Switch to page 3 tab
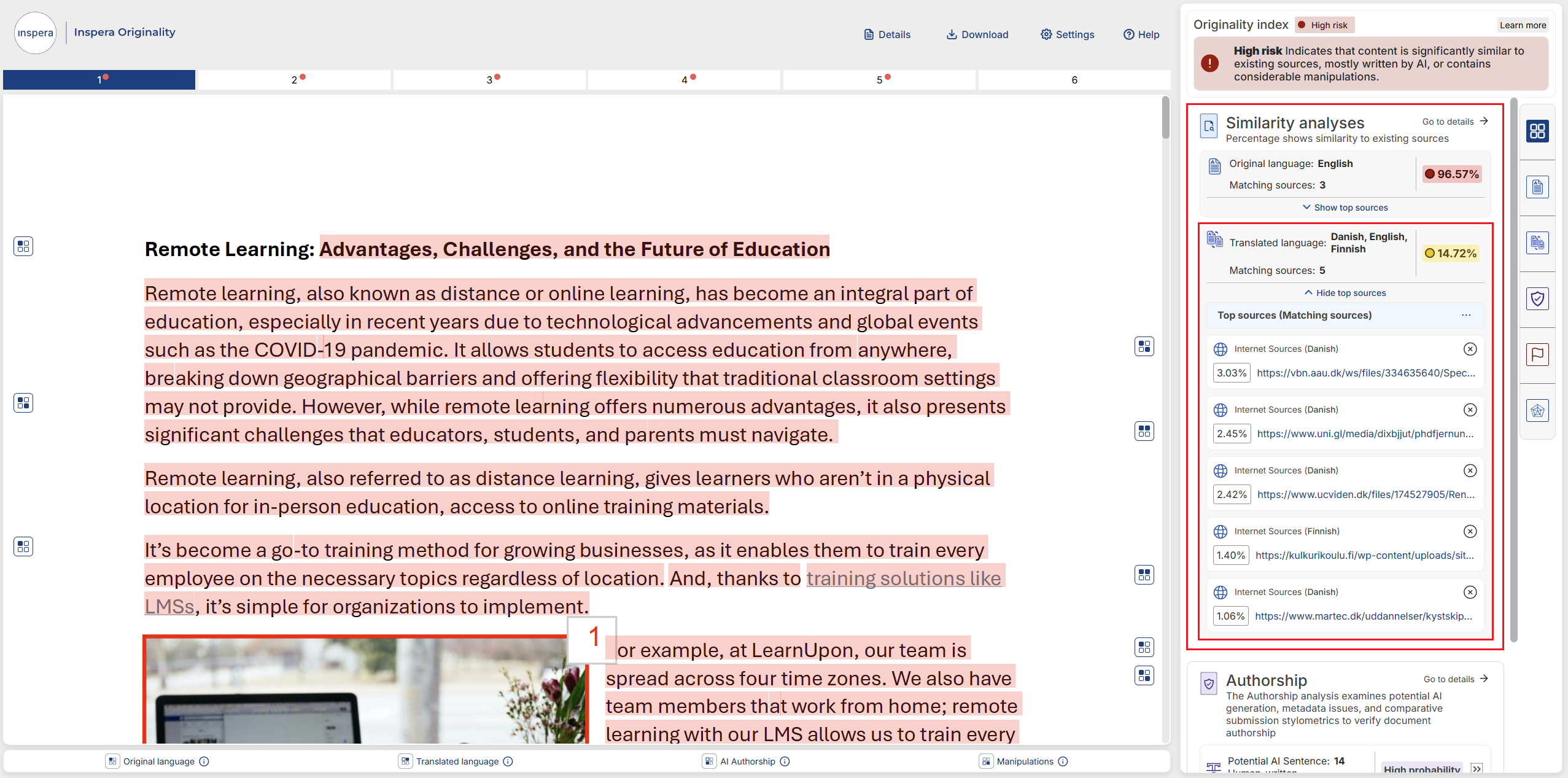The image size is (1568, 778). (489, 80)
